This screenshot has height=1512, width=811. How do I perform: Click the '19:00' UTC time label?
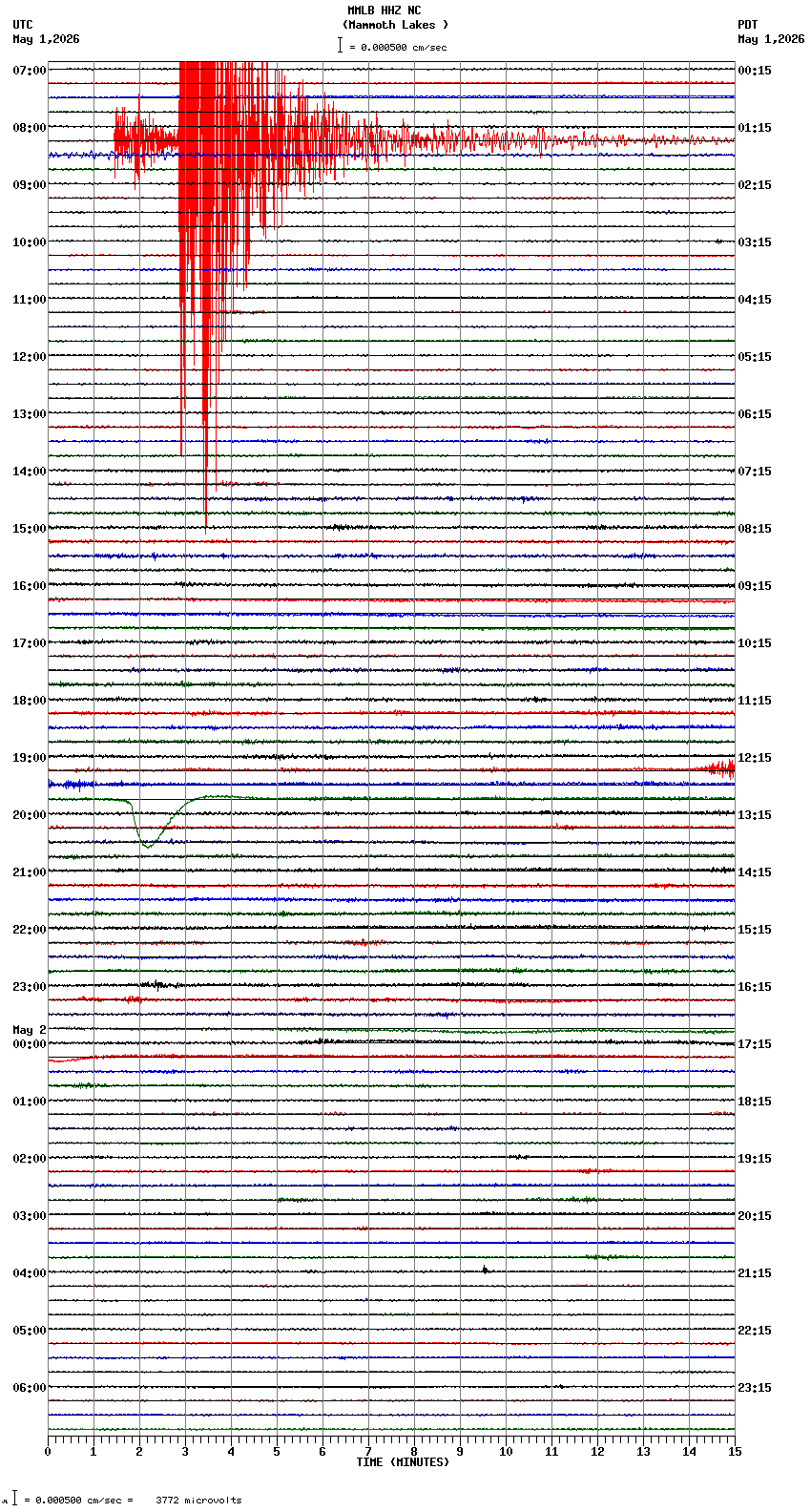(30, 758)
